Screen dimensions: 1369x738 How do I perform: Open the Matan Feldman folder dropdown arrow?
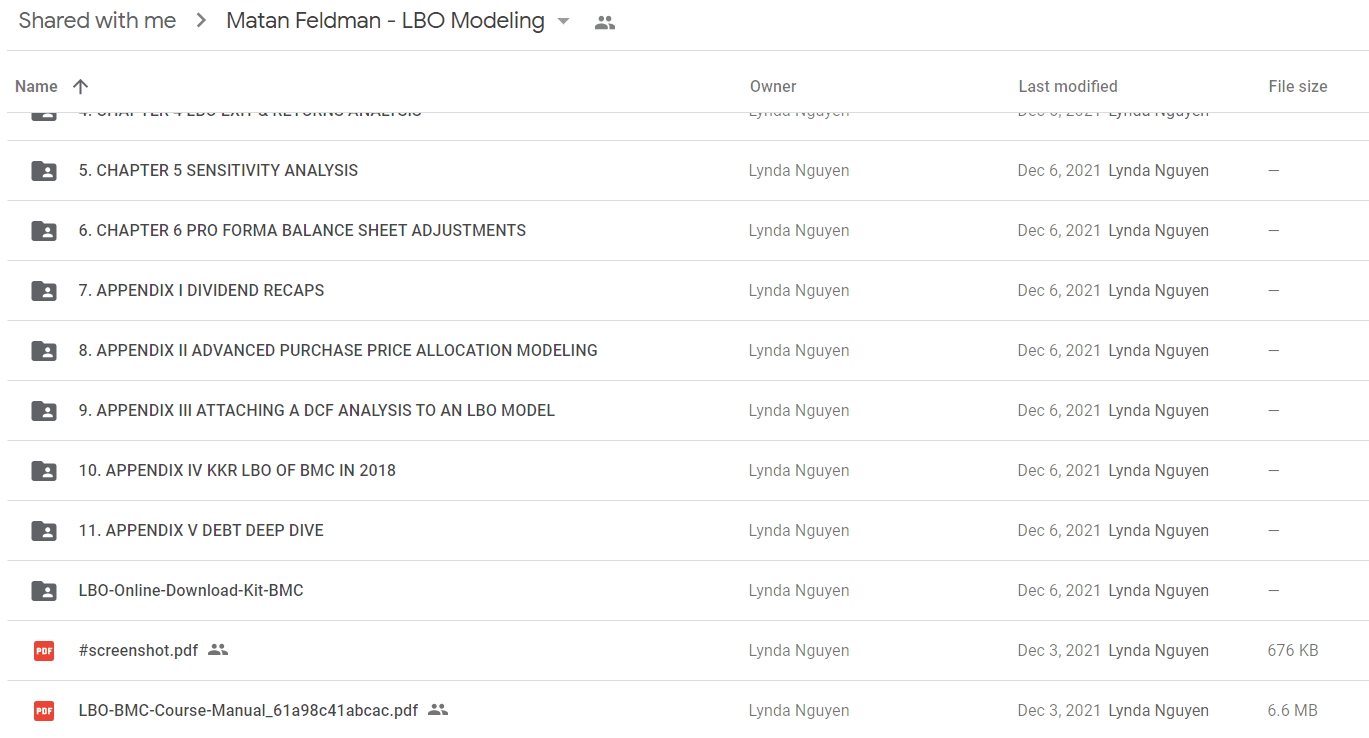pyautogui.click(x=563, y=21)
